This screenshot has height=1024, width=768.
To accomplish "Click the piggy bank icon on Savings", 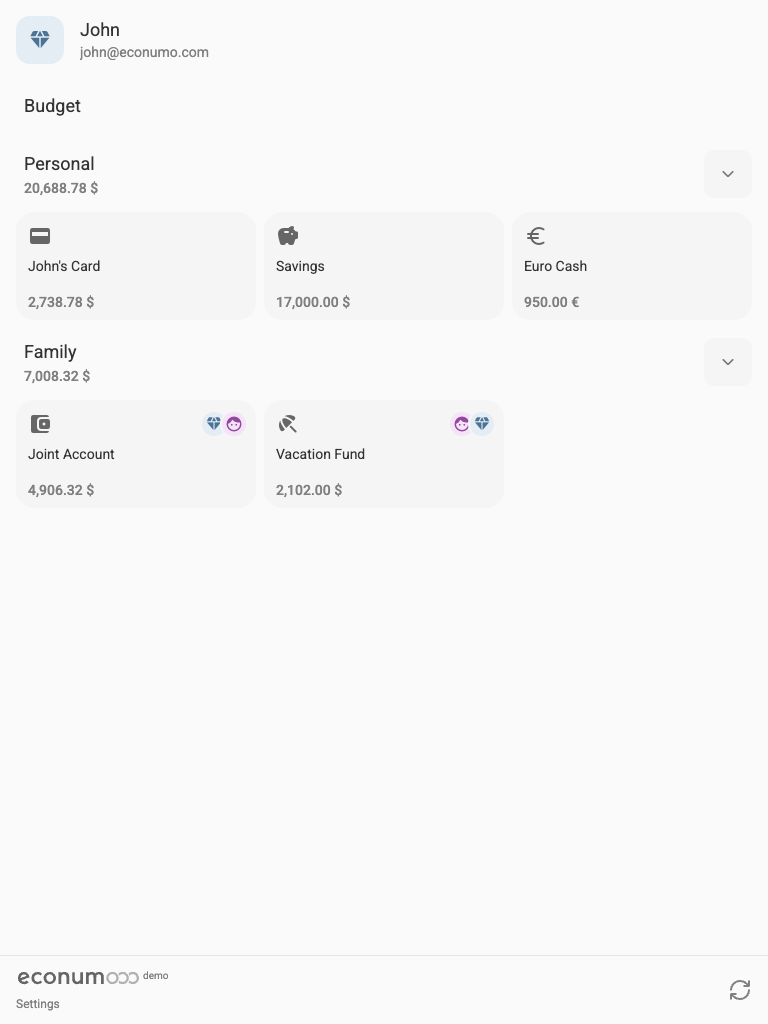I will coord(288,236).
